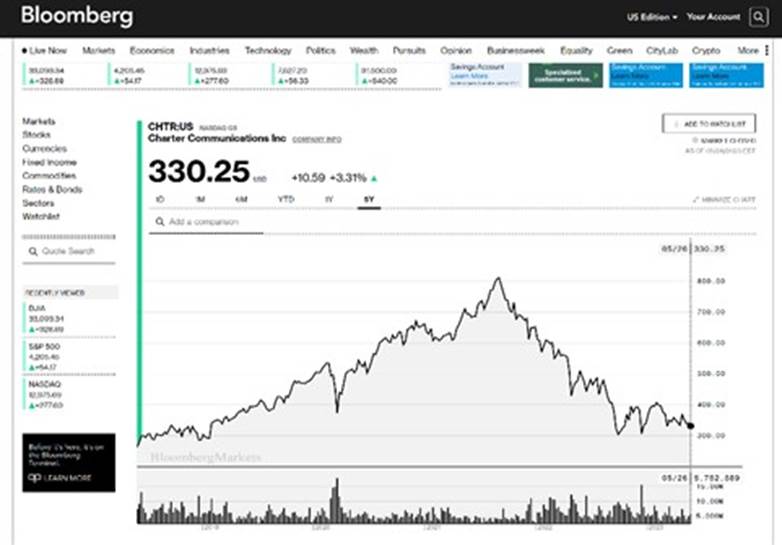Click the minimize chart icon
Screen dimensions: 782x545
coord(696,200)
